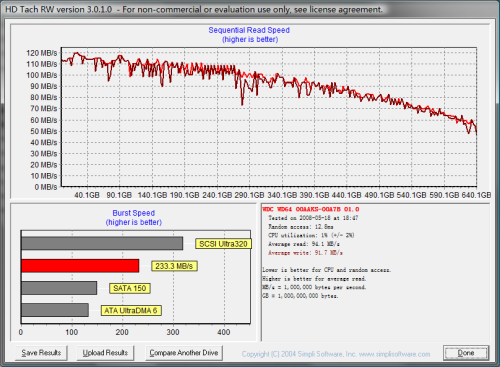This screenshot has height=367, width=500.
Task: Click the SATA 150 label
Action: tap(130, 288)
